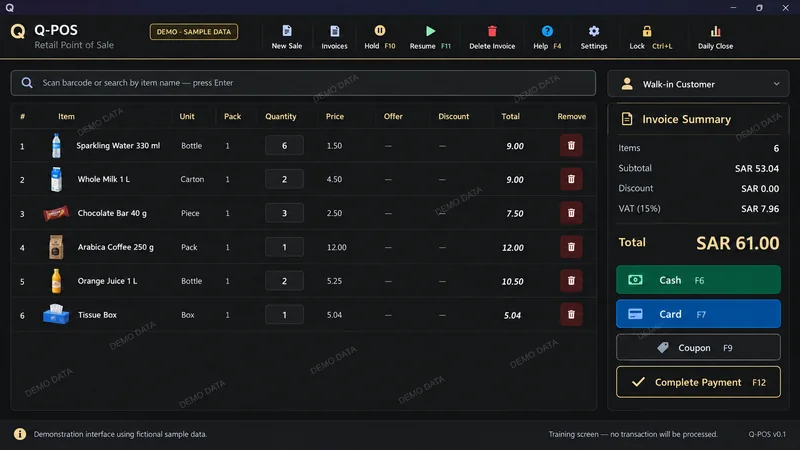800x450 pixels.
Task: Pay with Cash
Action: click(698, 280)
